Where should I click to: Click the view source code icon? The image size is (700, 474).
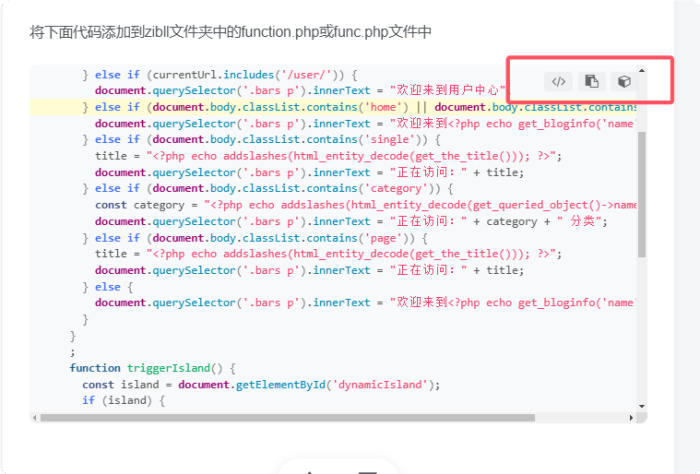click(x=558, y=82)
